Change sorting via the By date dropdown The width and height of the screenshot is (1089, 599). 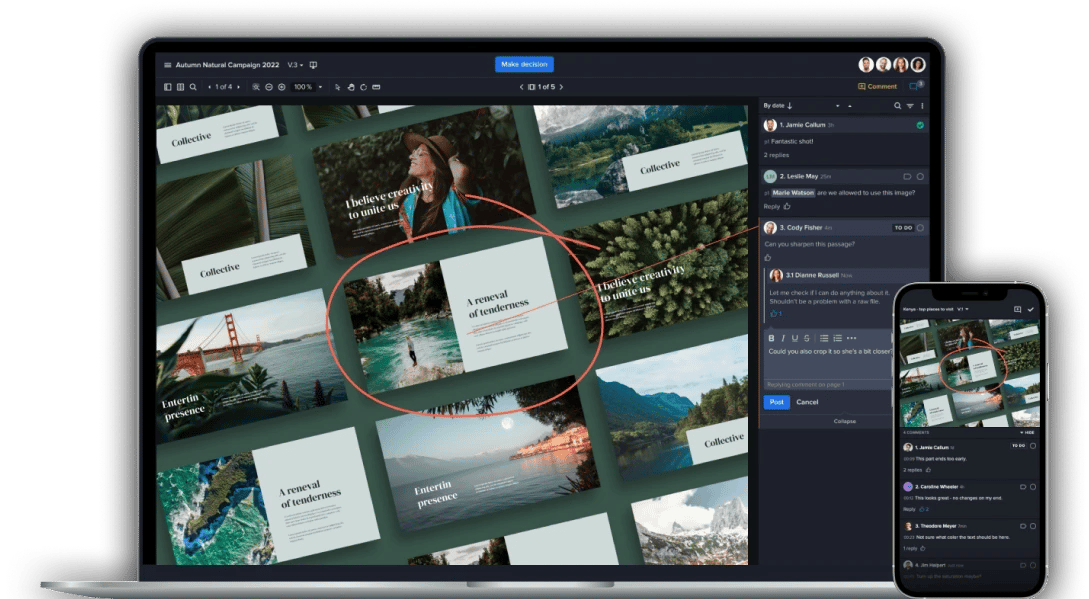tap(770, 106)
